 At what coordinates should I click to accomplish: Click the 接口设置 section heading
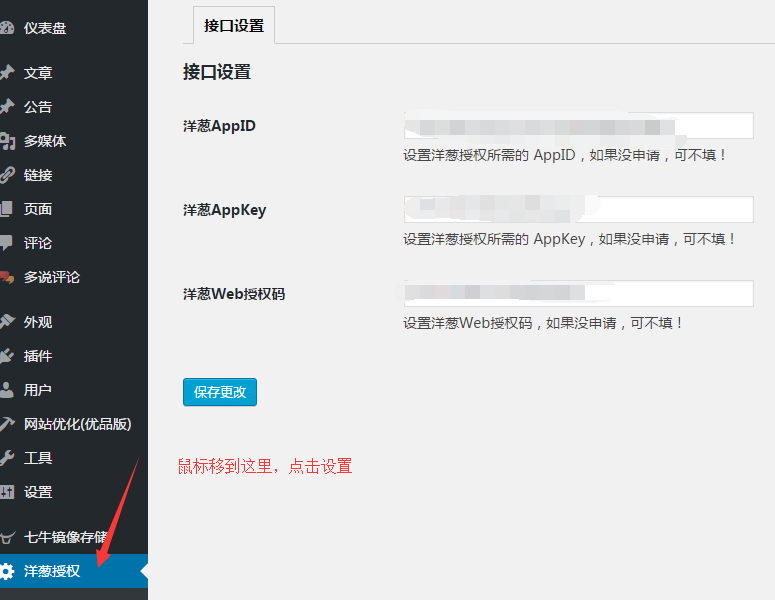click(x=217, y=72)
